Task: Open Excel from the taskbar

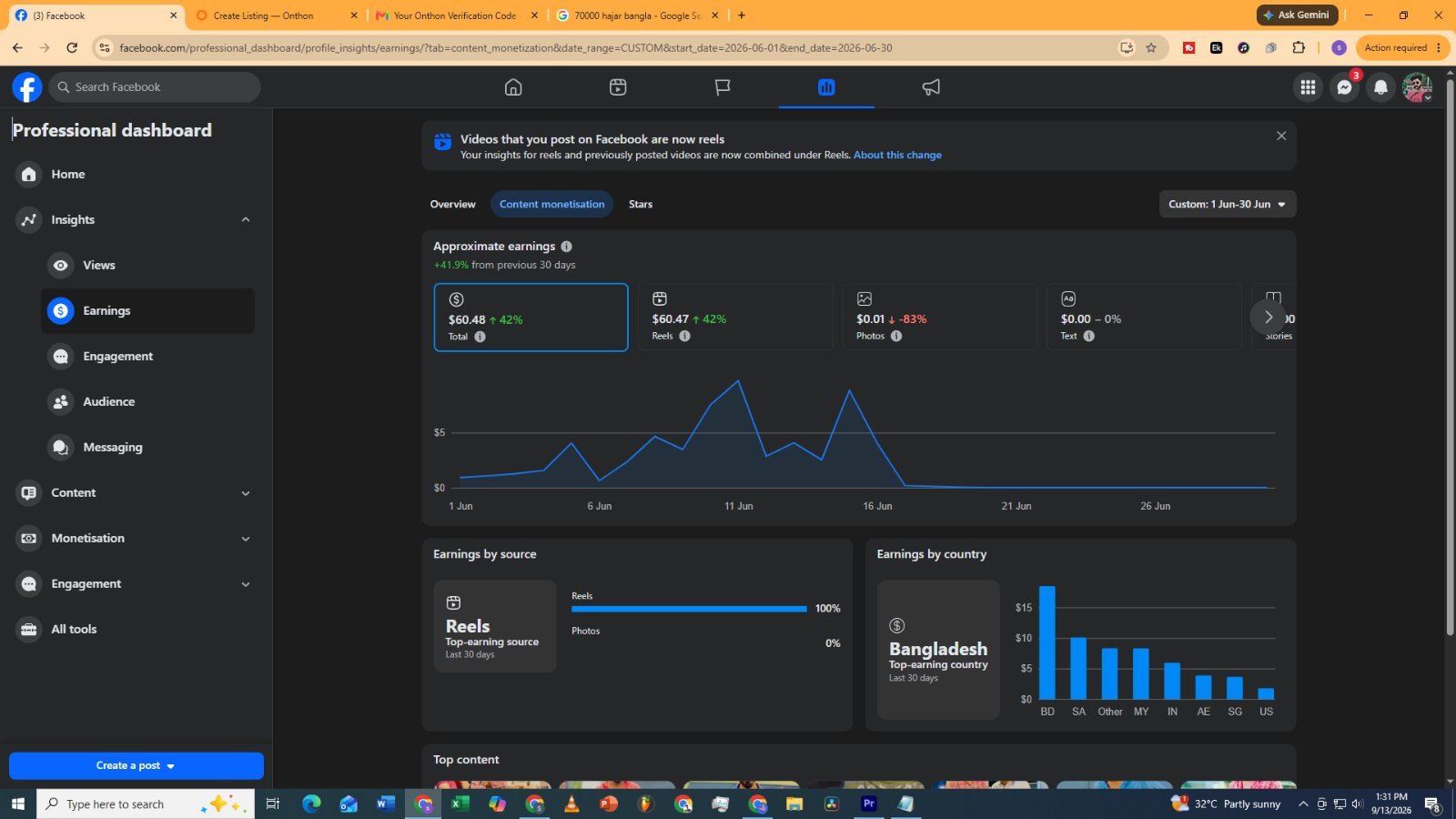Action: point(460,804)
